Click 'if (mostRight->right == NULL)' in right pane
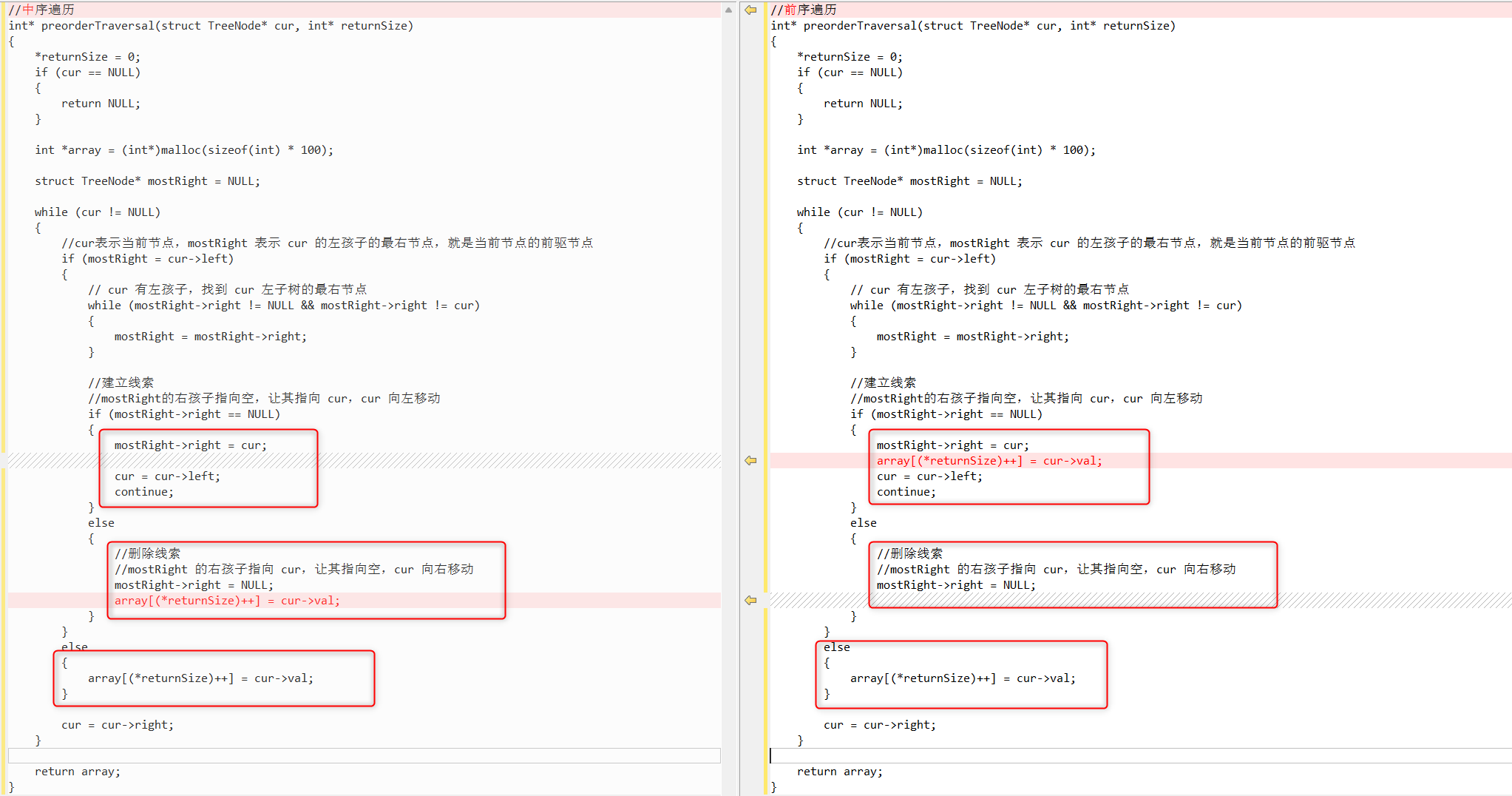This screenshot has height=796, width=1512. coord(946,414)
